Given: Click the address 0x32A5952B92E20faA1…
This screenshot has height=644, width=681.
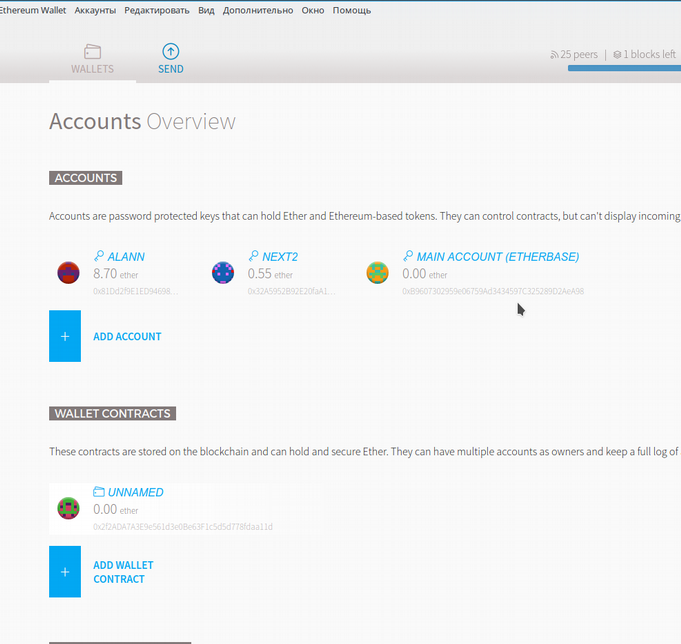Looking at the screenshot, I should pos(291,291).
